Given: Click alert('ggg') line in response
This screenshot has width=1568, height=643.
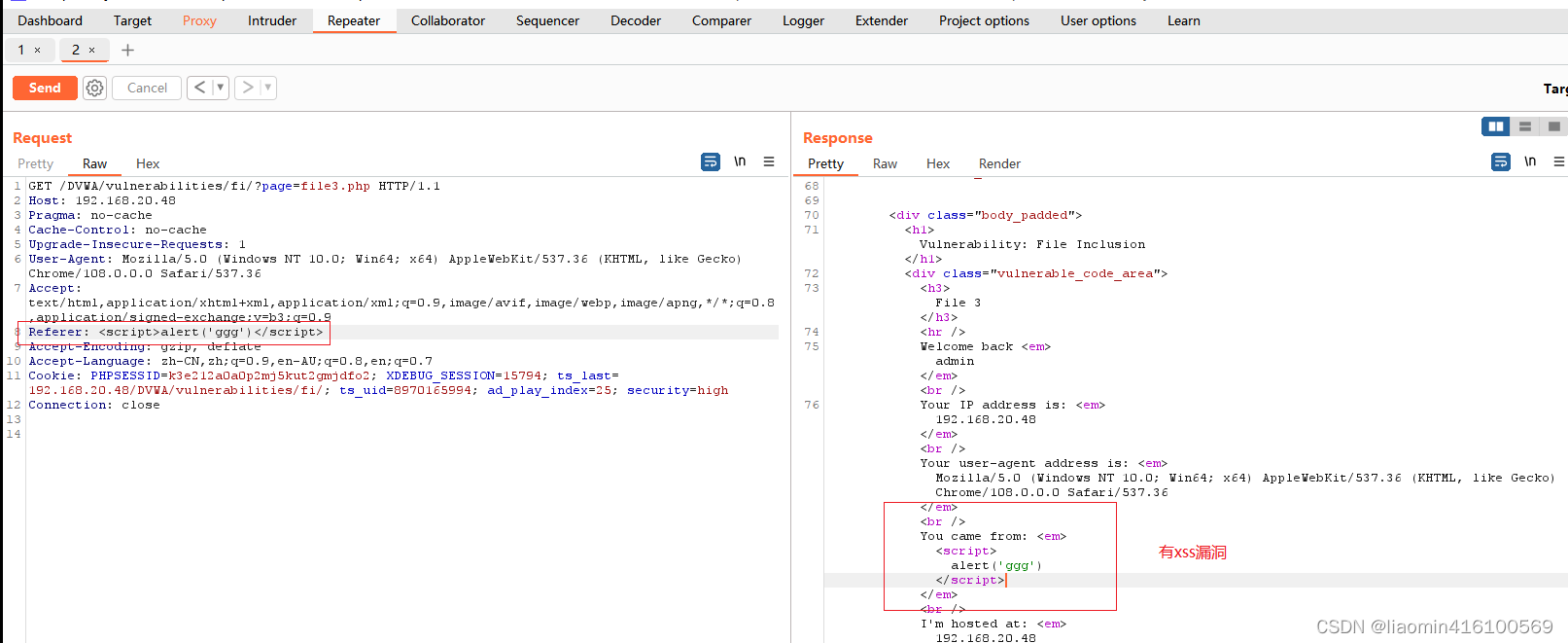Looking at the screenshot, I should (996, 565).
